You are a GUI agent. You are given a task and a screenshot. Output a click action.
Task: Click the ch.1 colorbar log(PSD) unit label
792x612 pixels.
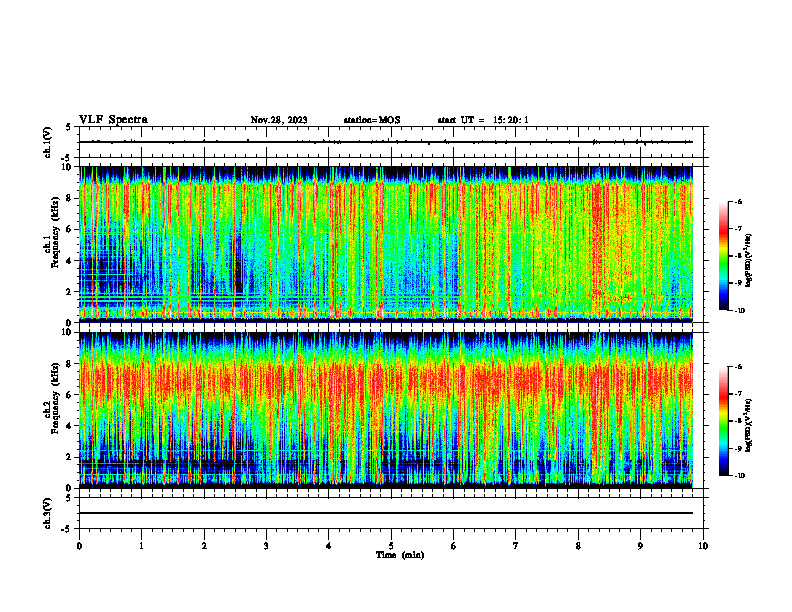click(749, 260)
